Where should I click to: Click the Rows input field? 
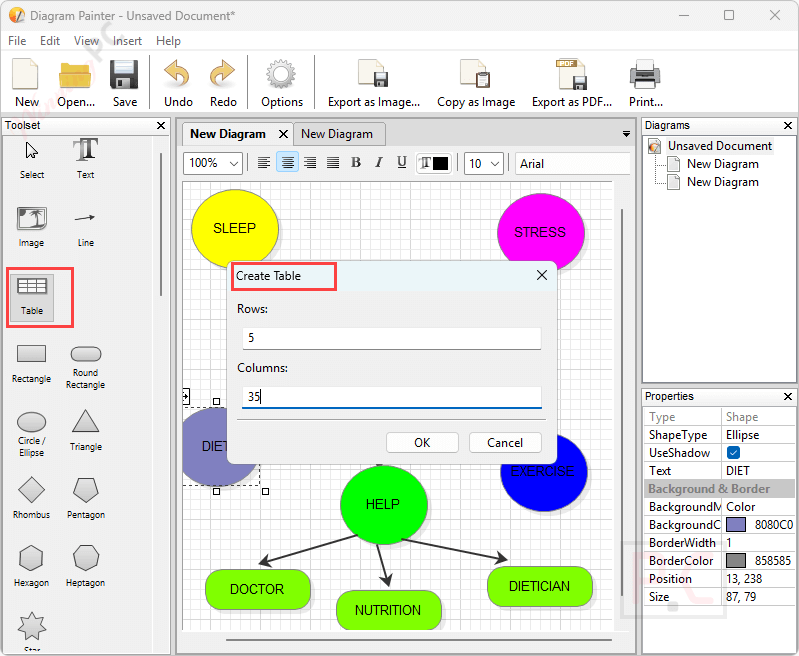(x=391, y=338)
